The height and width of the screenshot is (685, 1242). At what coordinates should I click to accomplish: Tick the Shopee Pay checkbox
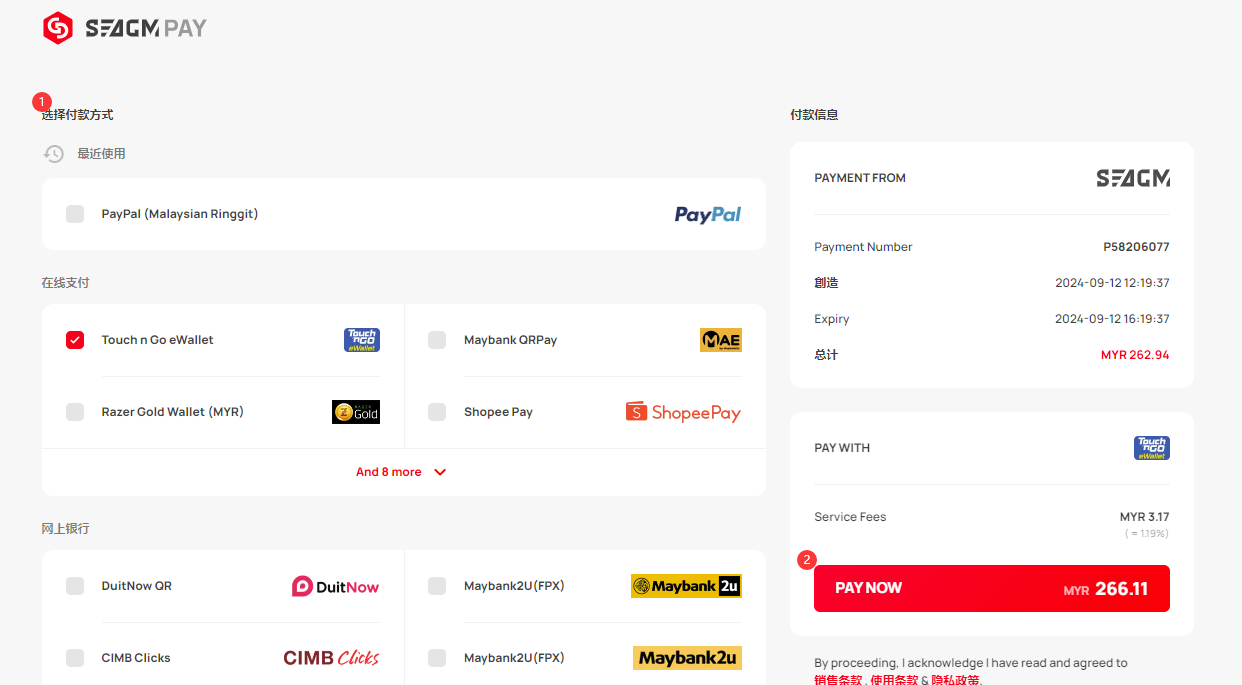tap(437, 412)
